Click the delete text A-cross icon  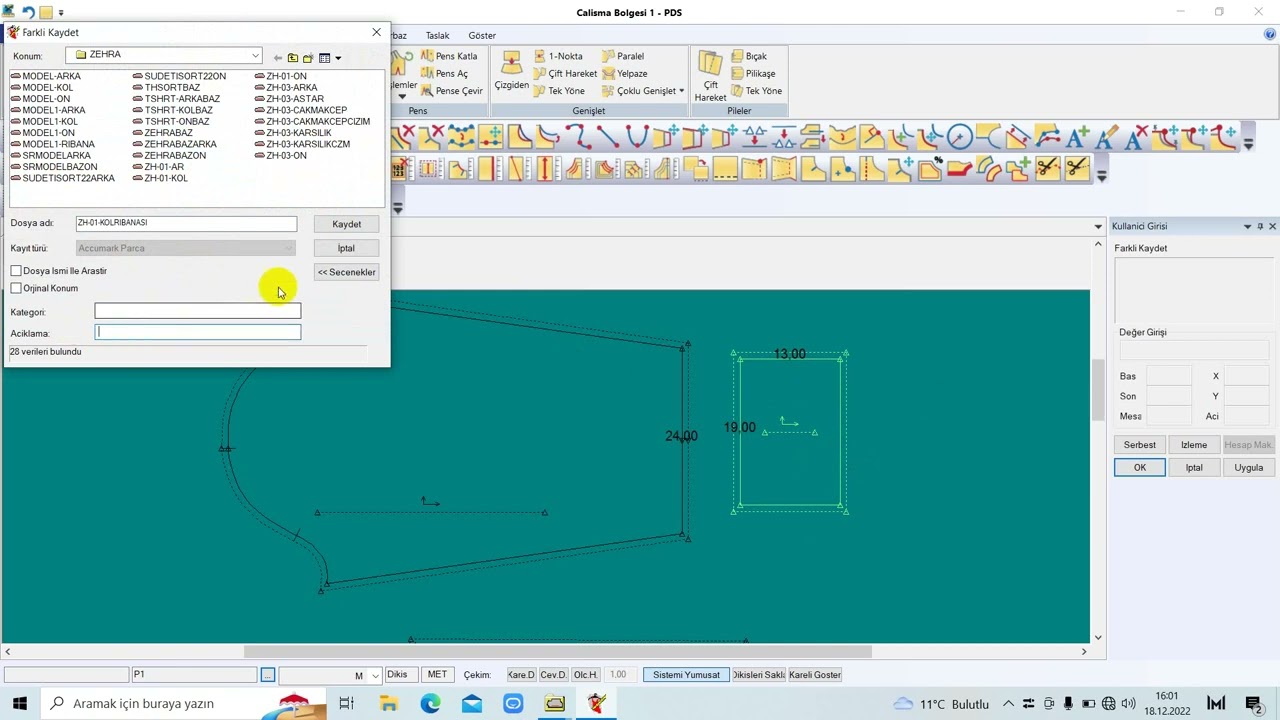1136,137
